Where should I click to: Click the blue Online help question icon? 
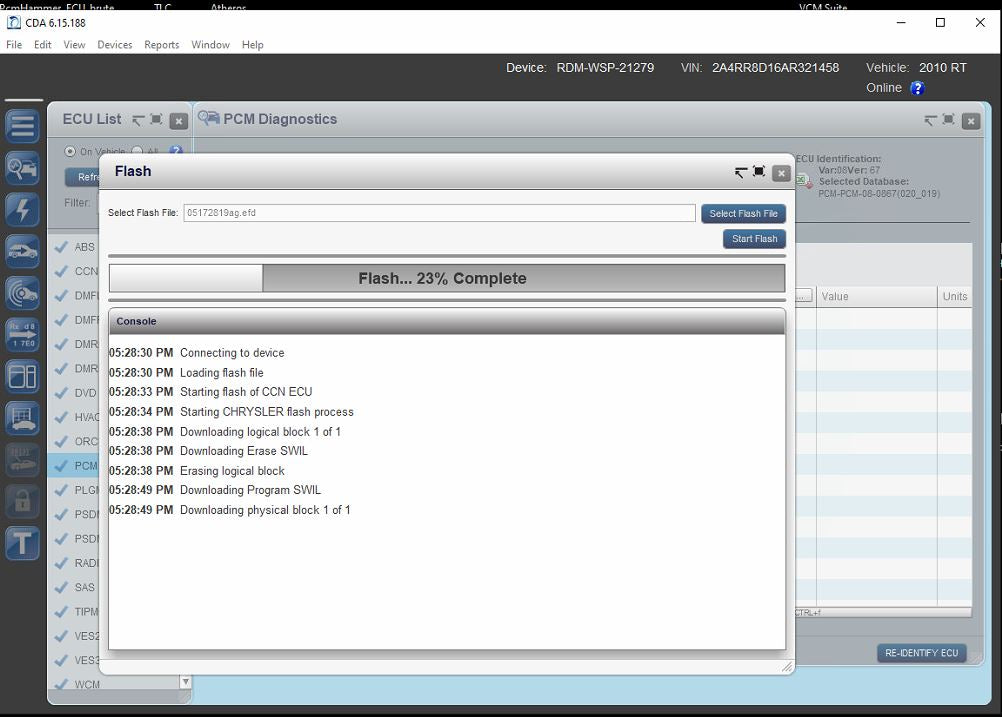pos(917,88)
